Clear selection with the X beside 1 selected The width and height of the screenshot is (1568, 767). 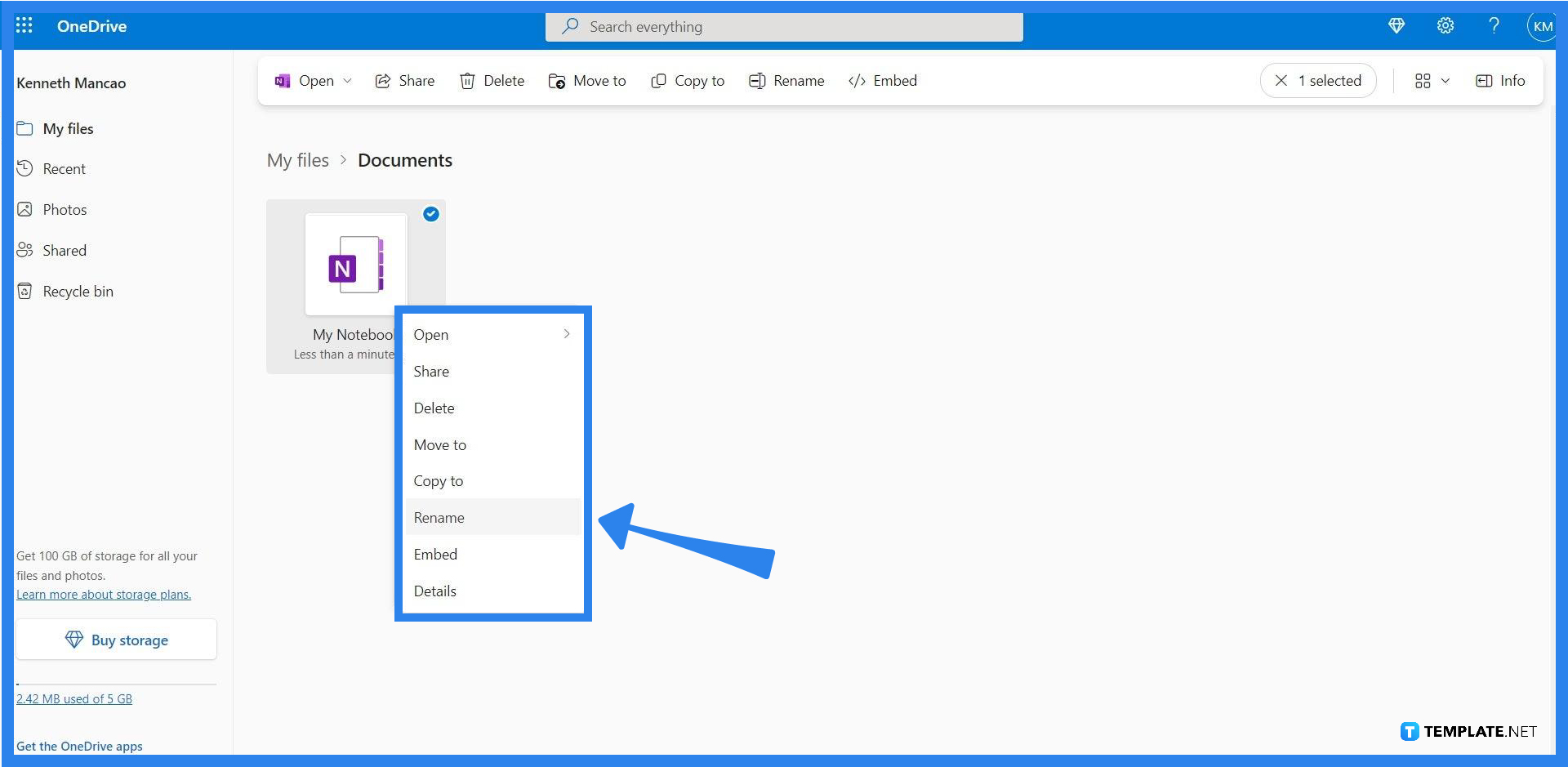pyautogui.click(x=1282, y=80)
